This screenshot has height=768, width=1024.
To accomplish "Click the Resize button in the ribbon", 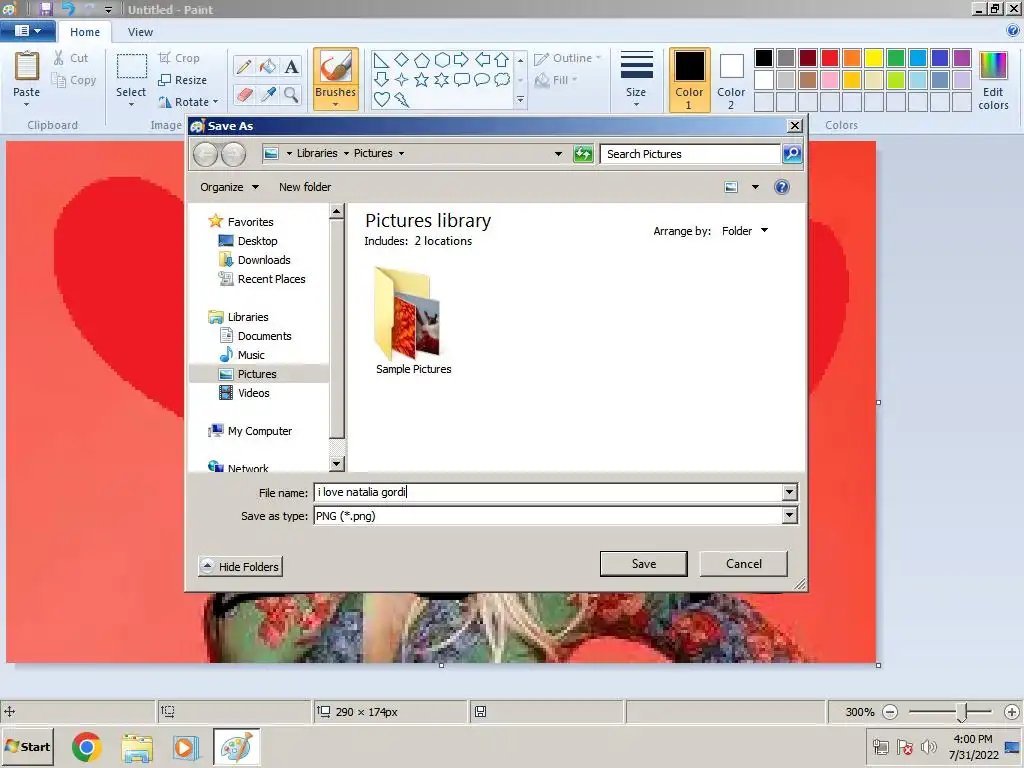I will click(183, 80).
